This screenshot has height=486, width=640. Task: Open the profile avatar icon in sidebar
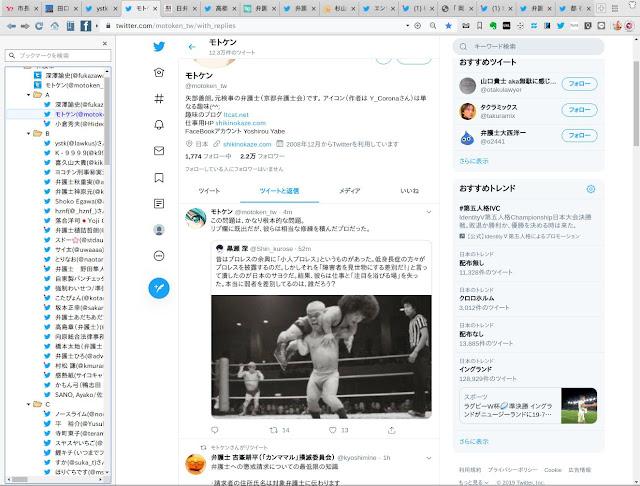tap(159, 230)
